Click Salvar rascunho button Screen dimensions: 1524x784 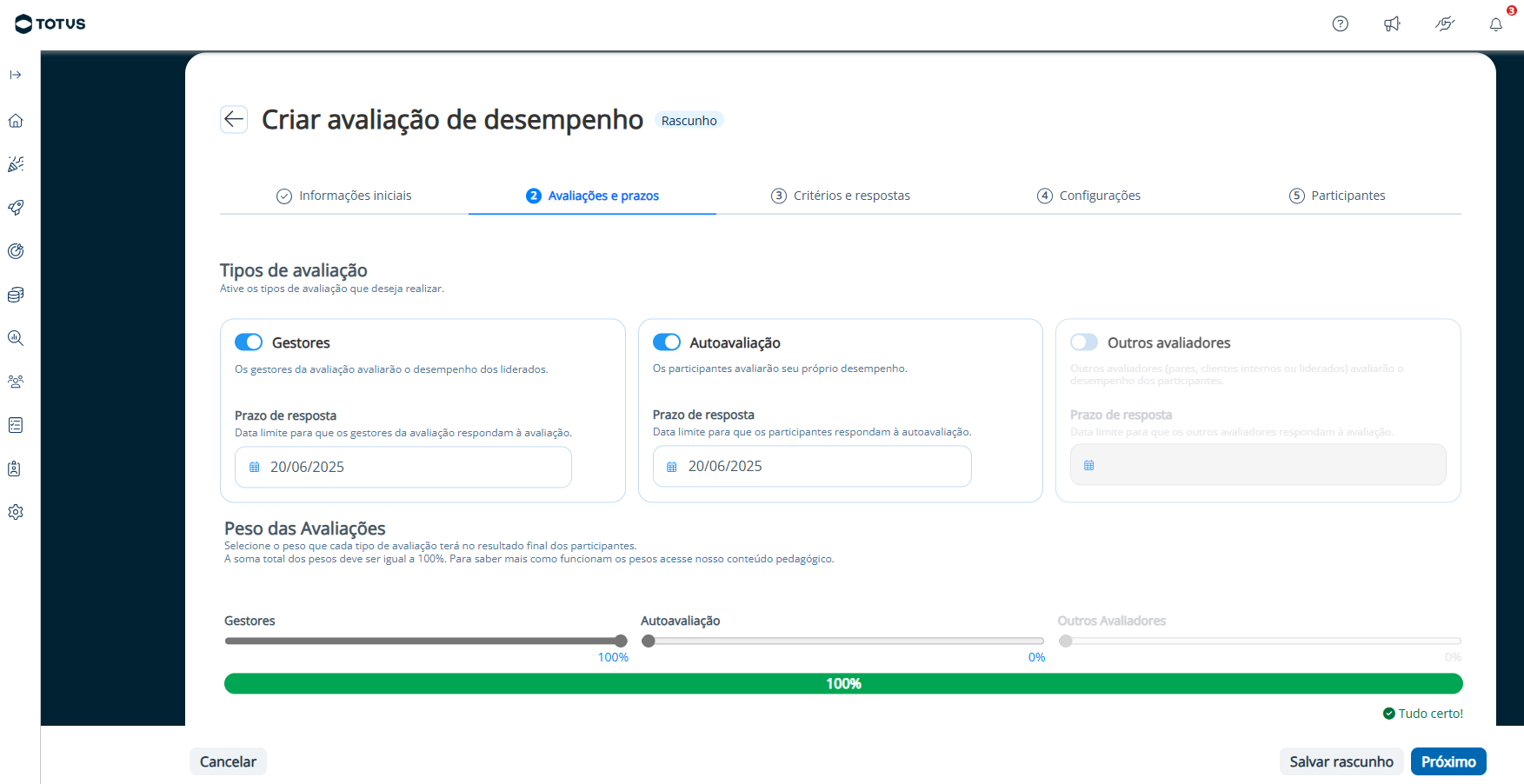pyautogui.click(x=1341, y=761)
